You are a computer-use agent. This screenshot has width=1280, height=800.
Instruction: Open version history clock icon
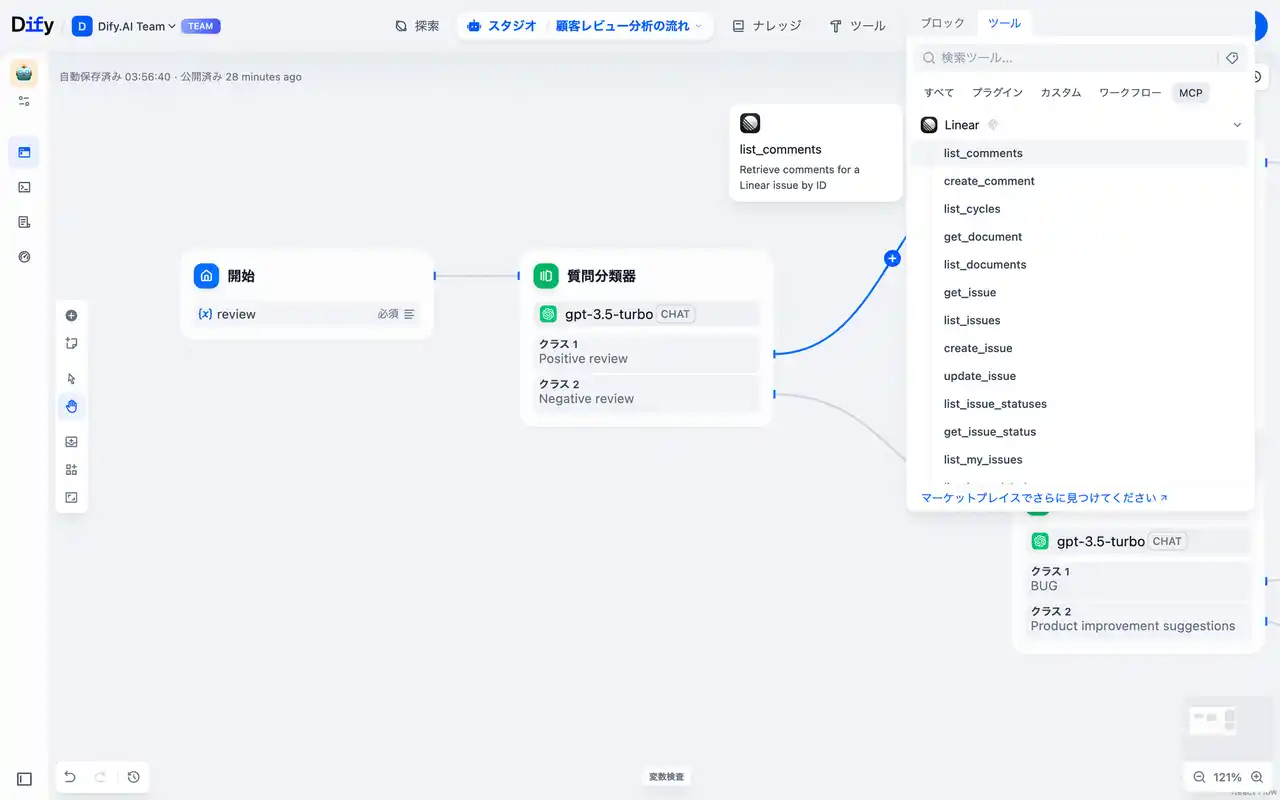coord(134,777)
